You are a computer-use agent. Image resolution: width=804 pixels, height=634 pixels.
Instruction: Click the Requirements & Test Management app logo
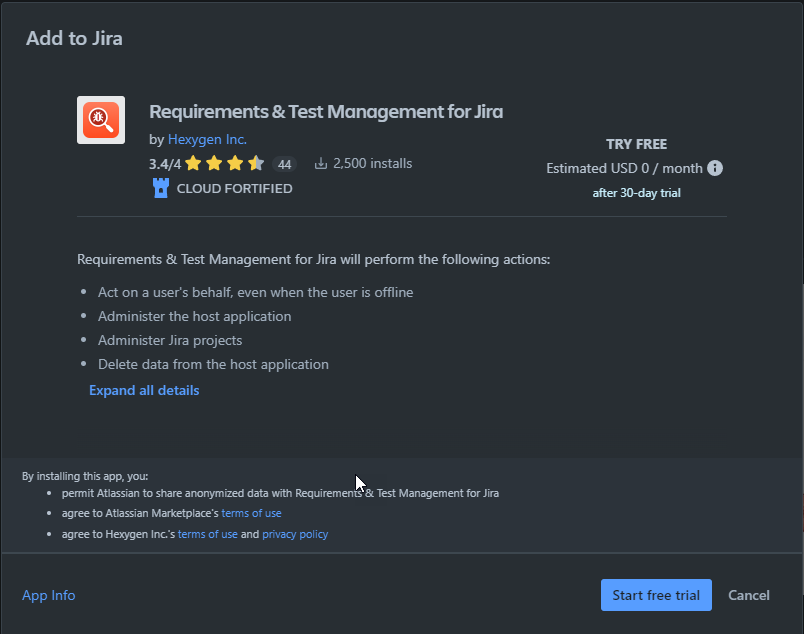pyautogui.click(x=101, y=120)
